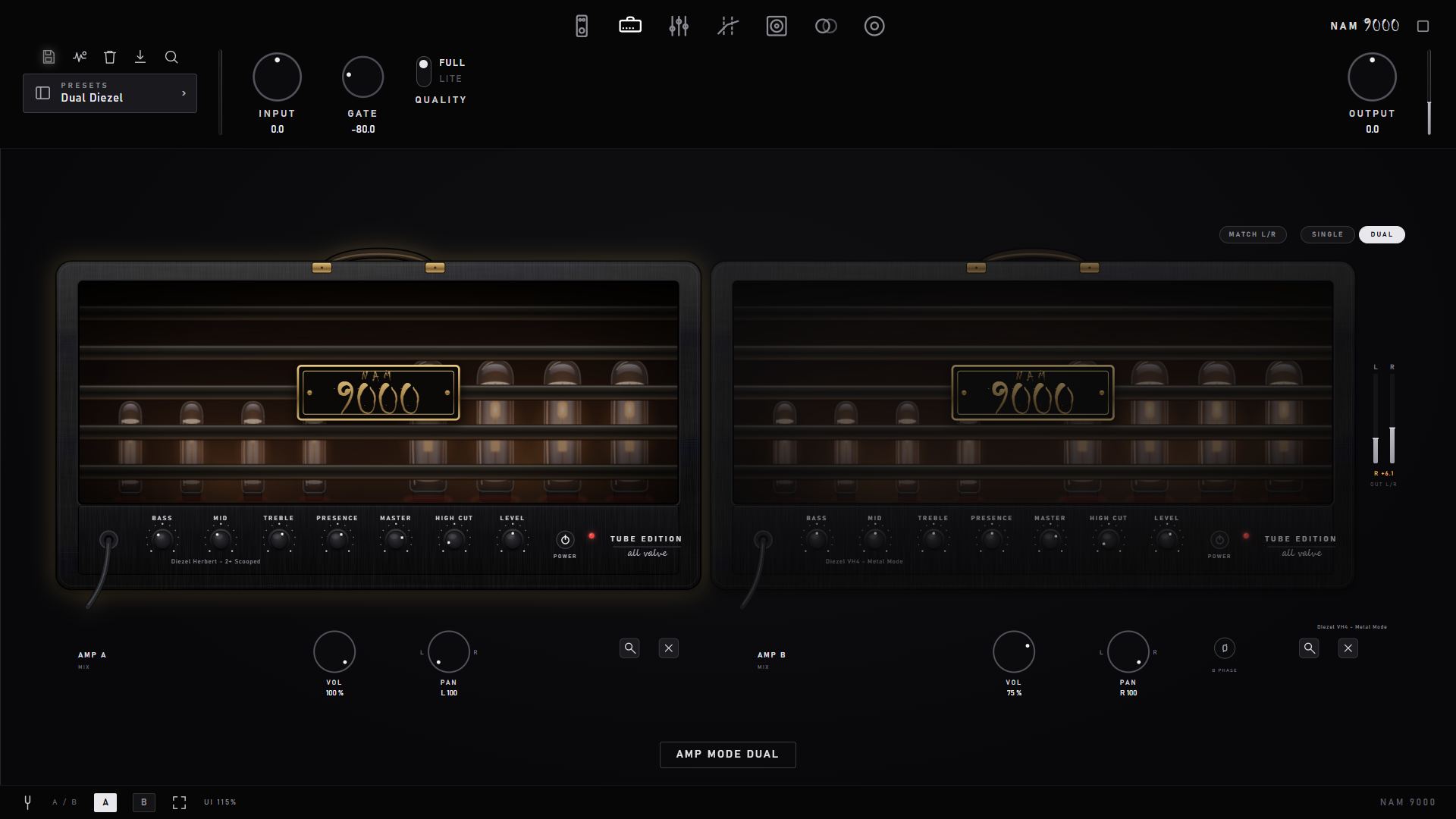This screenshot has width=1456, height=819.
Task: Click the download import icon
Action: [140, 57]
